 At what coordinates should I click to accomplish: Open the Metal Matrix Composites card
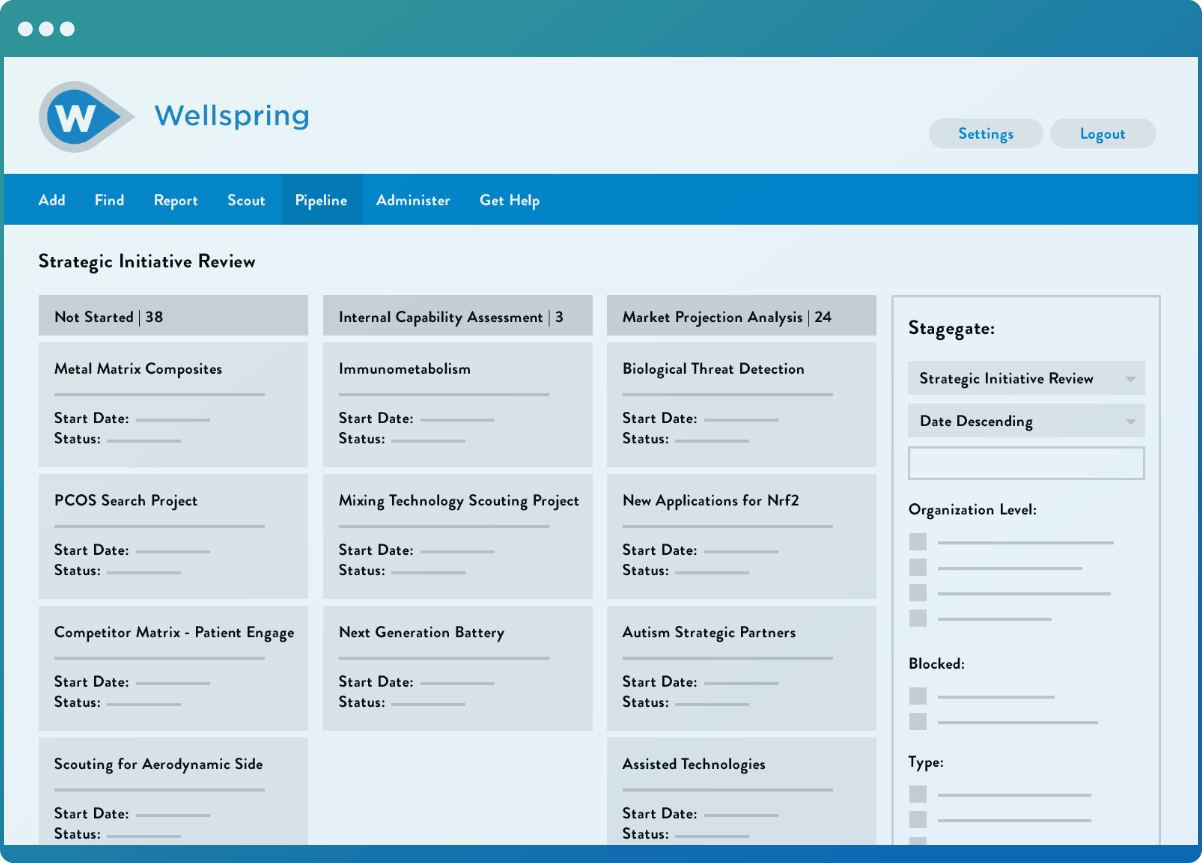(173, 404)
